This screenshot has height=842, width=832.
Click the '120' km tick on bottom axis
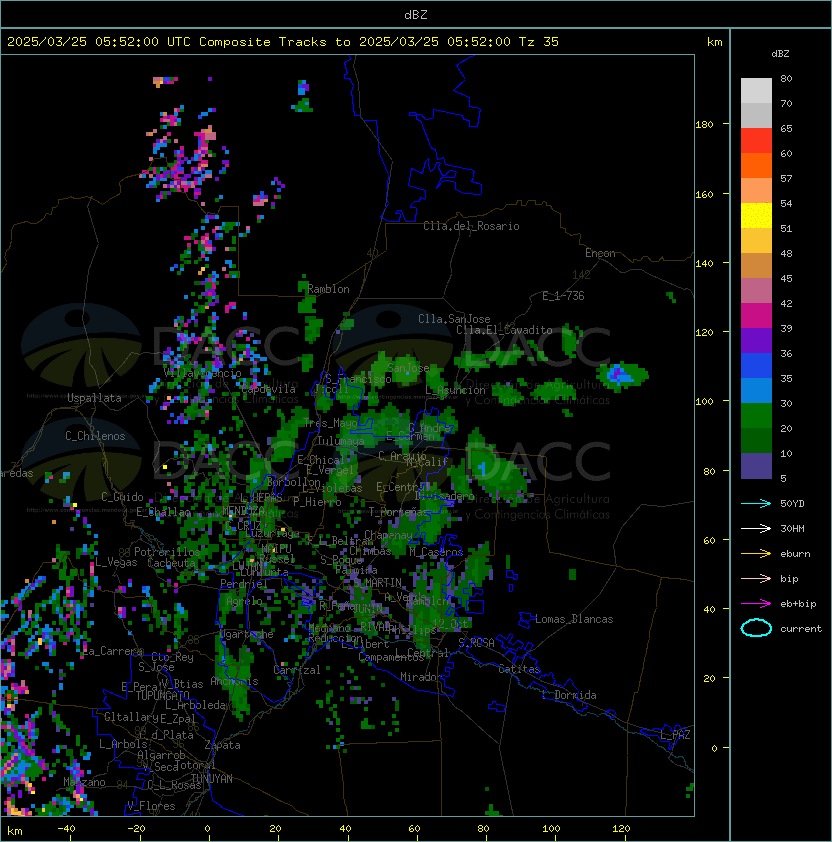(621, 829)
